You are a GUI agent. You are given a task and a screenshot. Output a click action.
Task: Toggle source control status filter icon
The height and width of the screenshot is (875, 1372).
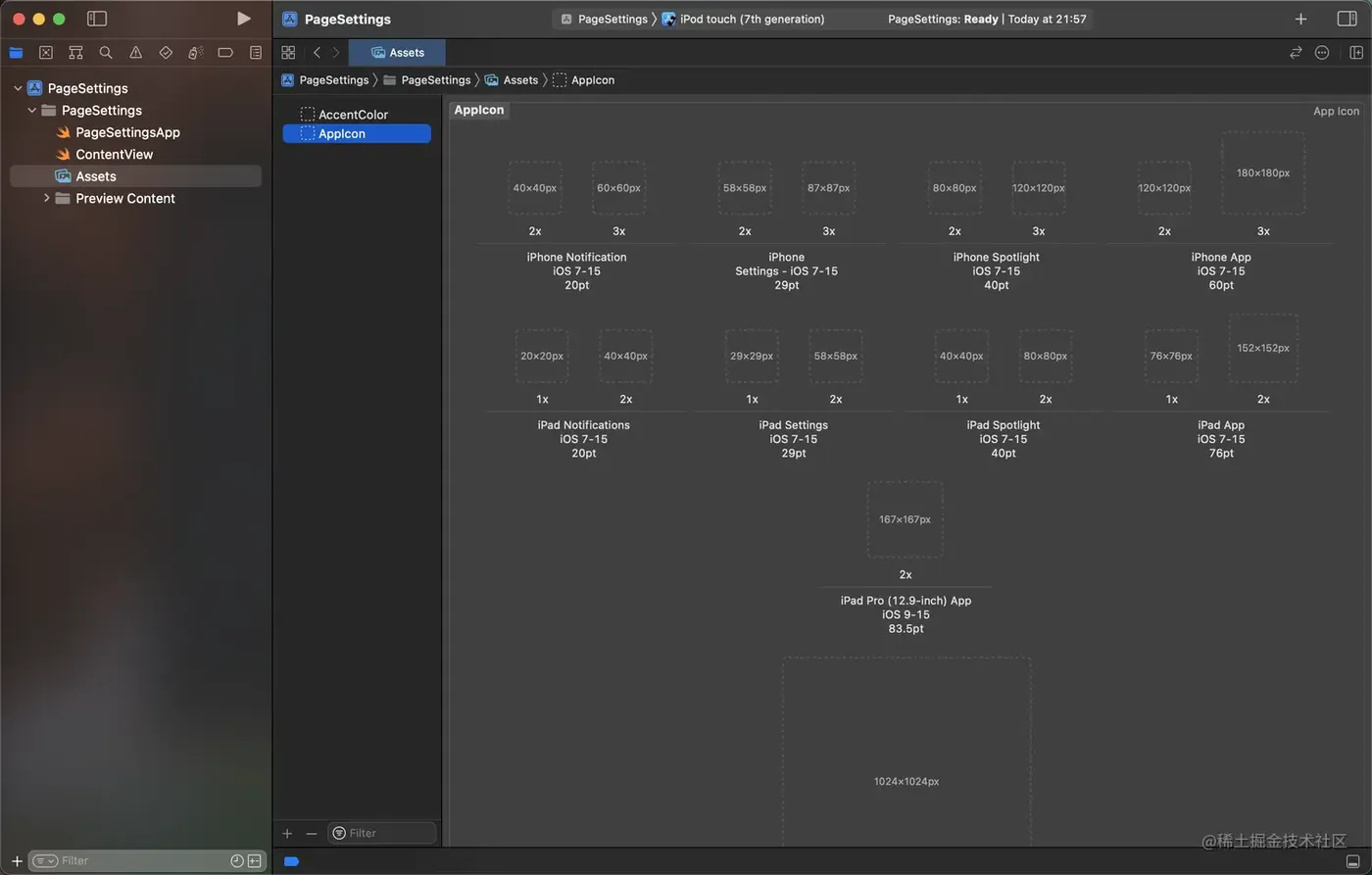(x=255, y=861)
